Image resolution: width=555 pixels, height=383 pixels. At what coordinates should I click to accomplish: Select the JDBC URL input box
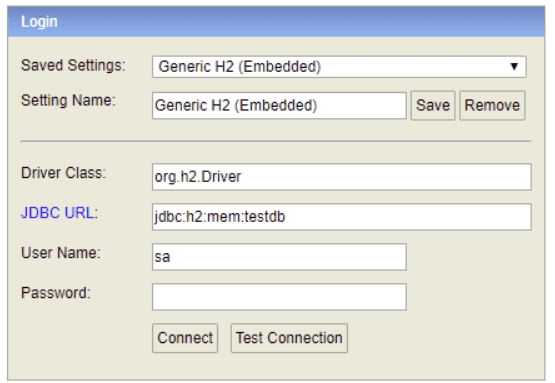coord(342,217)
